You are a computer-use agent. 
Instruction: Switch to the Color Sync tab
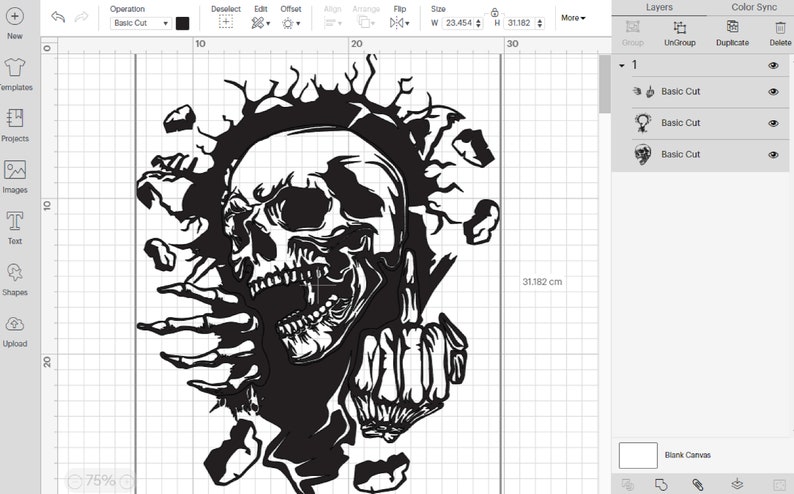pyautogui.click(x=754, y=7)
